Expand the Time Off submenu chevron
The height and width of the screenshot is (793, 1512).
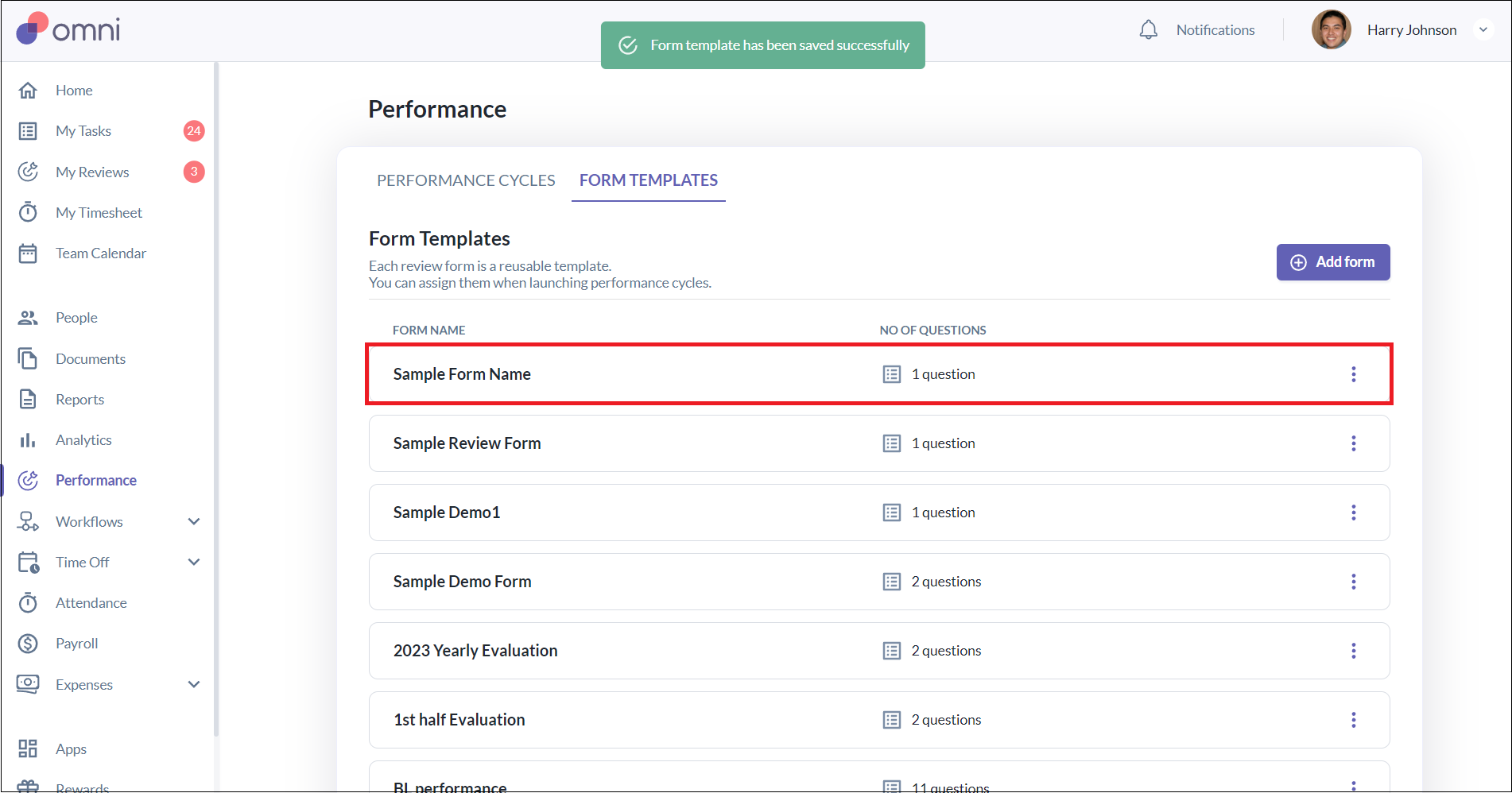coord(194,562)
